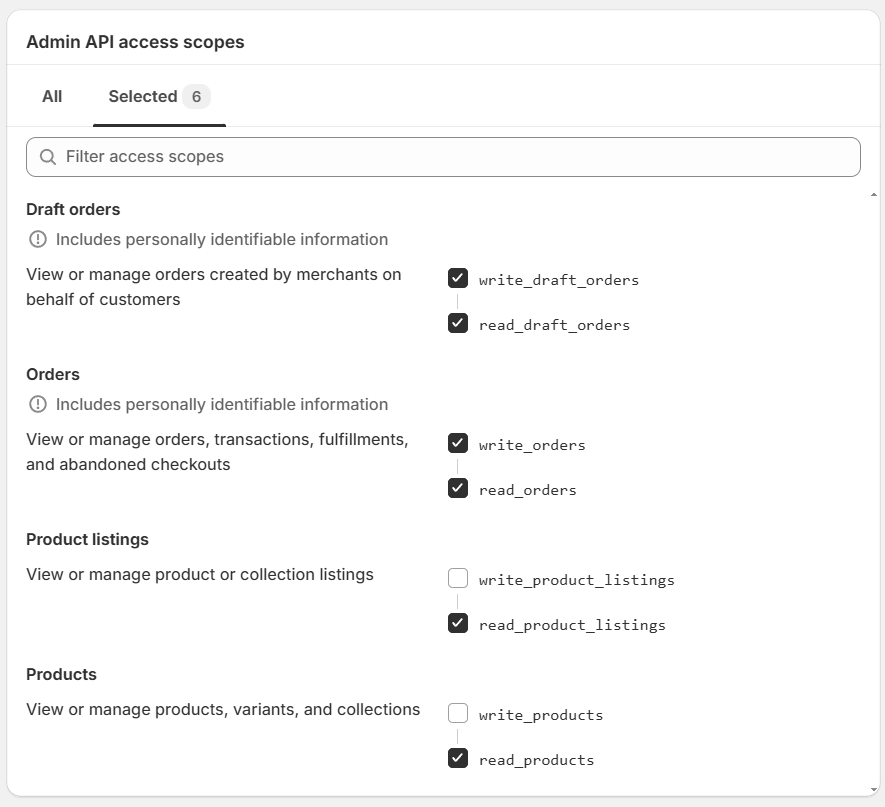
Task: Click the Admin API access scopes heading
Action: point(135,42)
